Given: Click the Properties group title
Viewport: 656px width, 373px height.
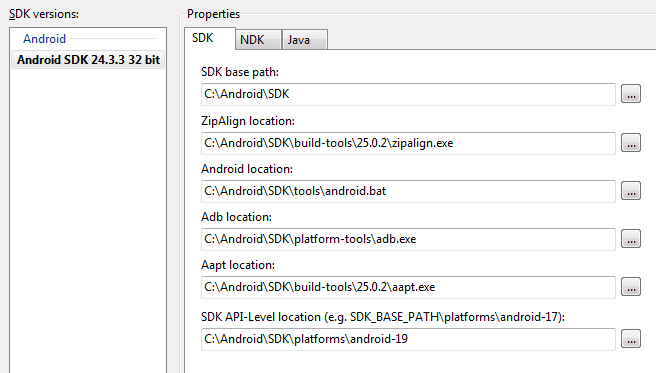Looking at the screenshot, I should coord(213,14).
